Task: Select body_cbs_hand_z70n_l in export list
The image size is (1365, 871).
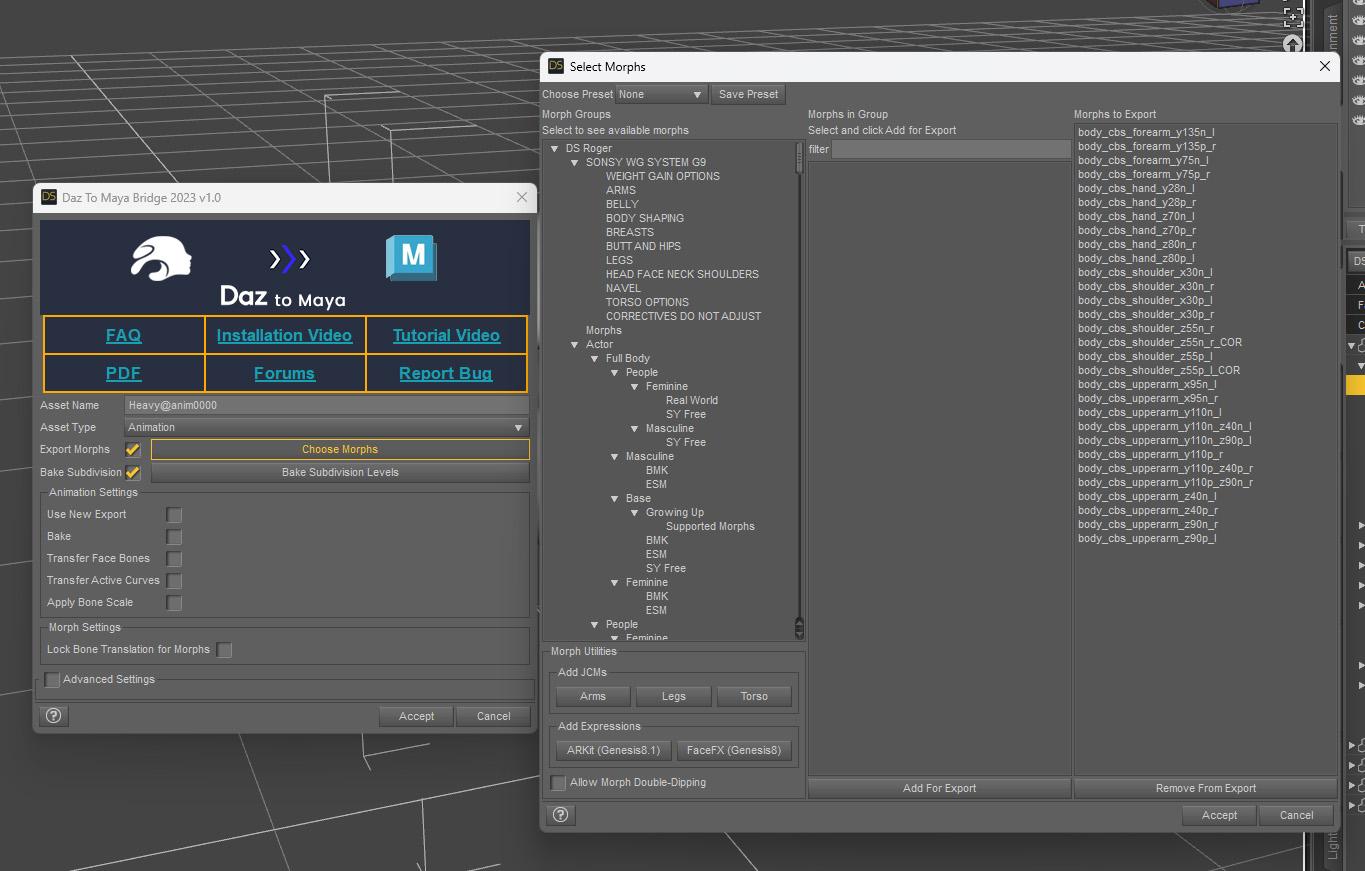Action: click(x=1136, y=216)
